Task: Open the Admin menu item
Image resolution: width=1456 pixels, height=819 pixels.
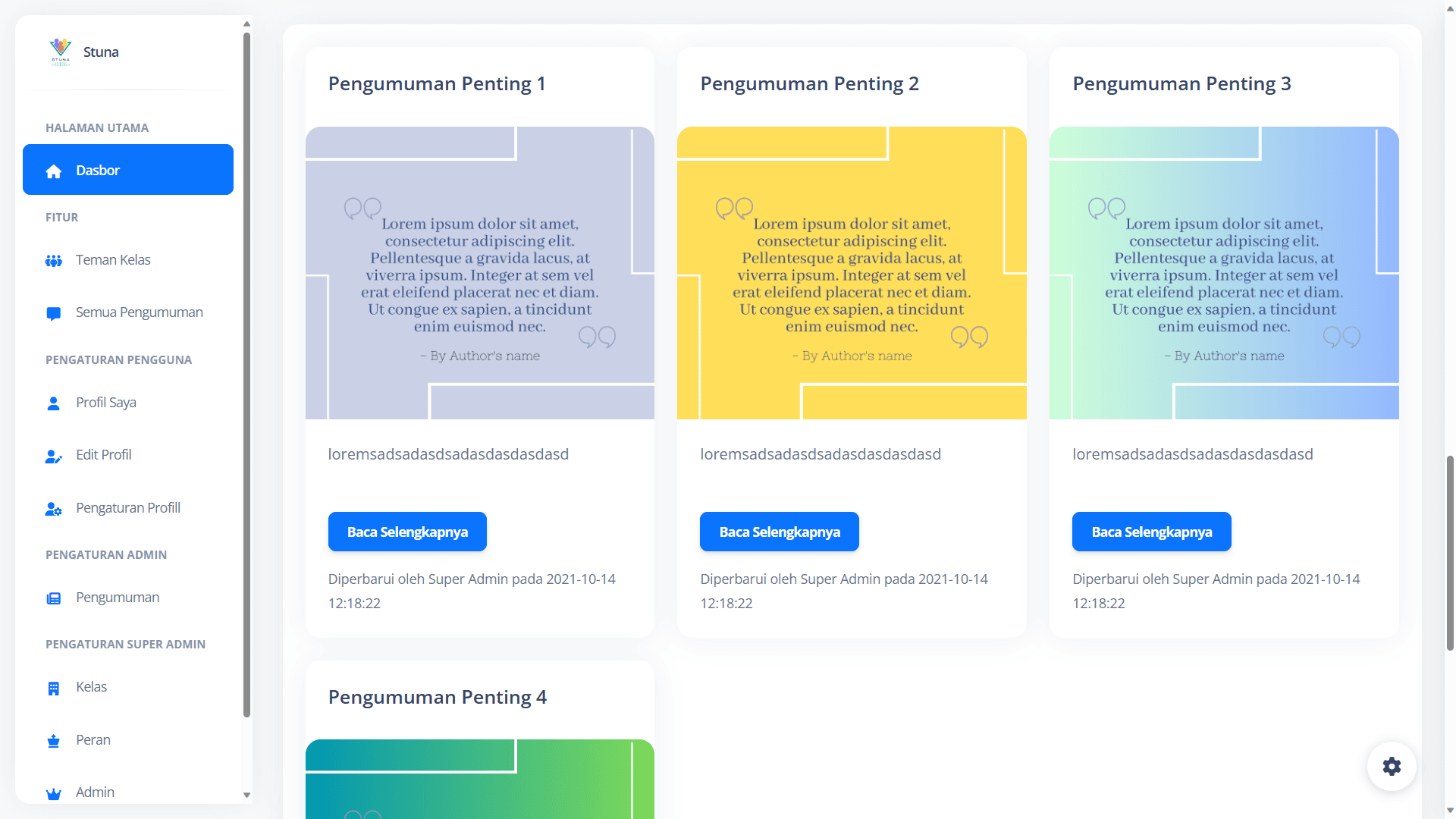Action: point(95,792)
